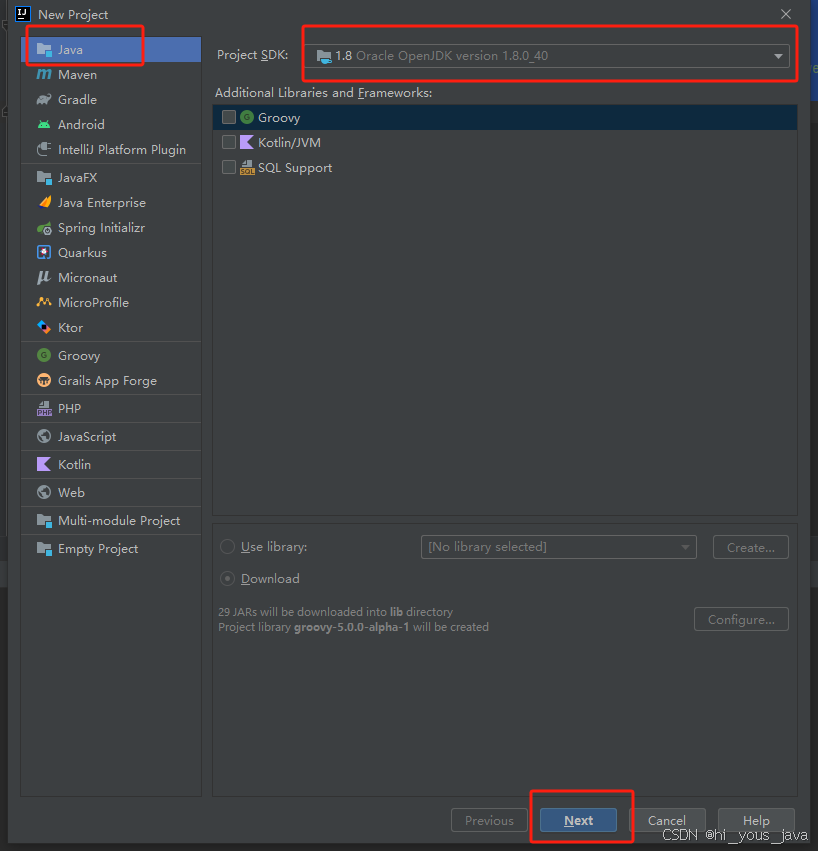Click the Grails App Forge label
818x851 pixels.
click(107, 380)
